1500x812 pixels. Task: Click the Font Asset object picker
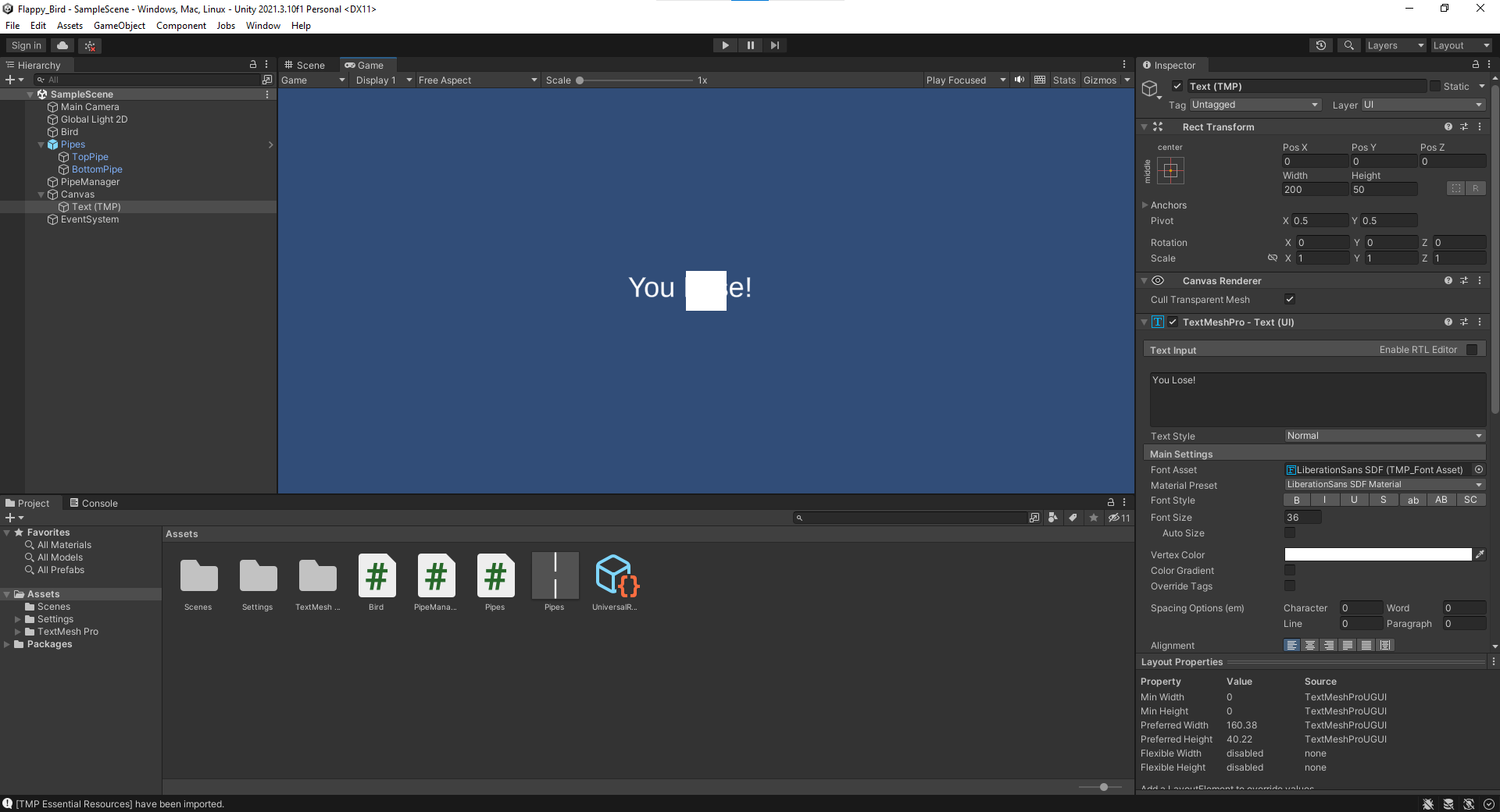[x=1479, y=469]
